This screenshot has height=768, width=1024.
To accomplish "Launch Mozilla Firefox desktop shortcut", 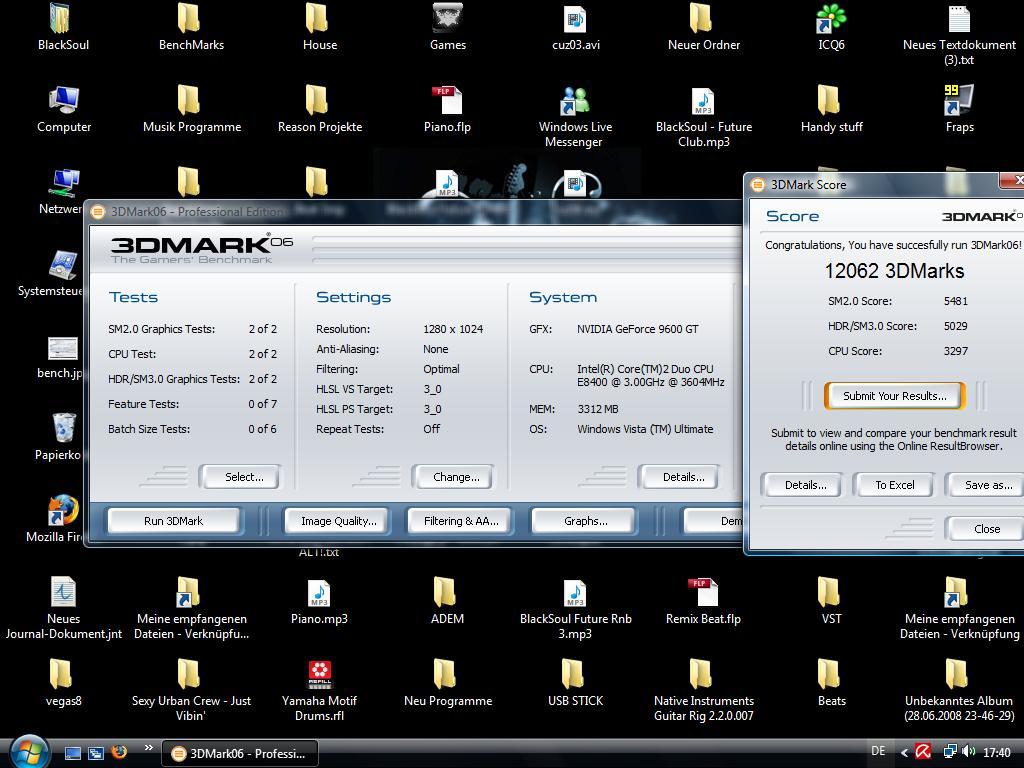I will (x=57, y=519).
